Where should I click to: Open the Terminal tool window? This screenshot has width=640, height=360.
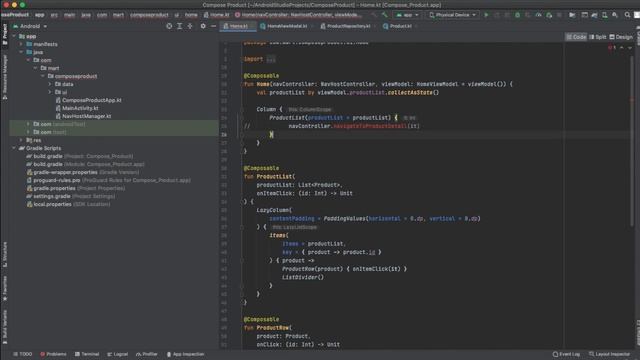click(87, 354)
